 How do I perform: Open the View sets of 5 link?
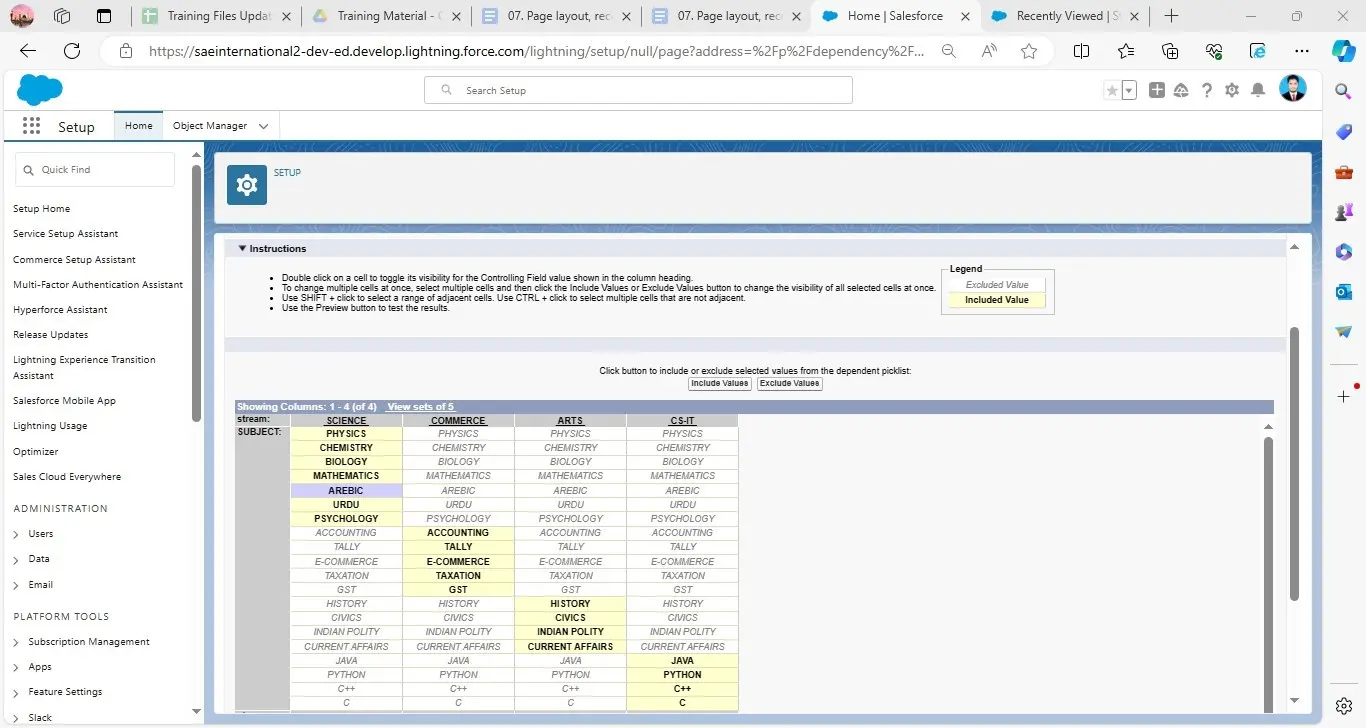(420, 407)
